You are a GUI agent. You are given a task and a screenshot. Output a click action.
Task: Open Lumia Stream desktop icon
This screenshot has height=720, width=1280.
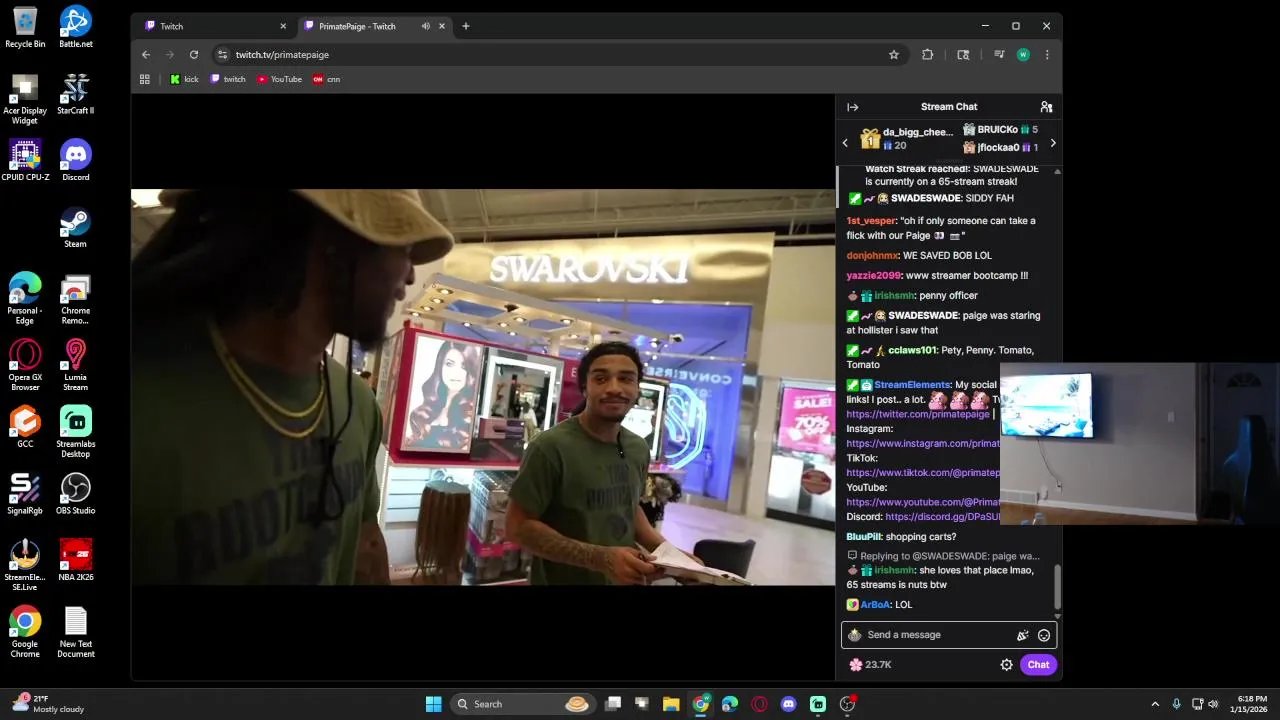pyautogui.click(x=76, y=365)
